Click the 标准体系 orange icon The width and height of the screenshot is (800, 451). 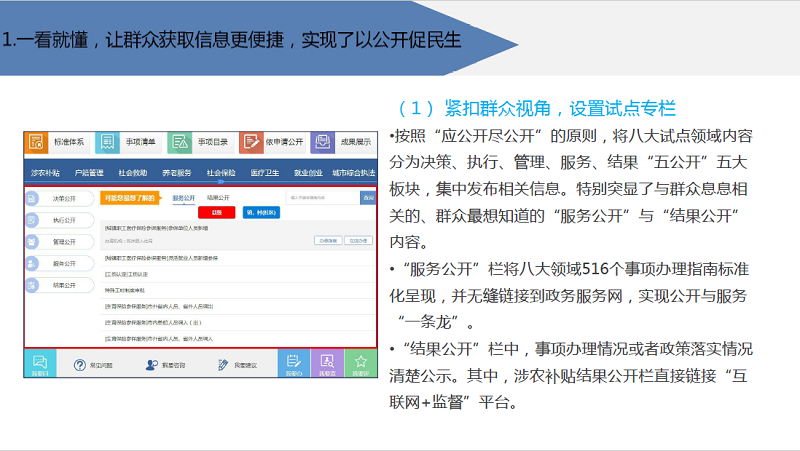click(x=37, y=142)
